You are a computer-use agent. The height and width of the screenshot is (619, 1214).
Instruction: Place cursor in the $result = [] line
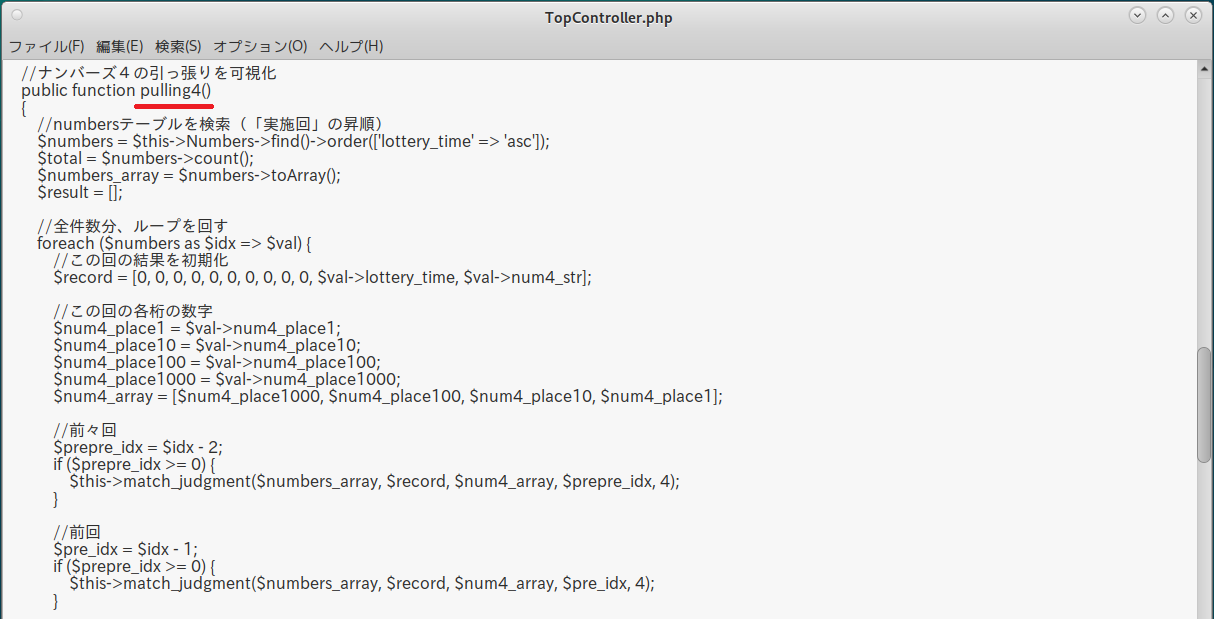pyautogui.click(x=80, y=192)
